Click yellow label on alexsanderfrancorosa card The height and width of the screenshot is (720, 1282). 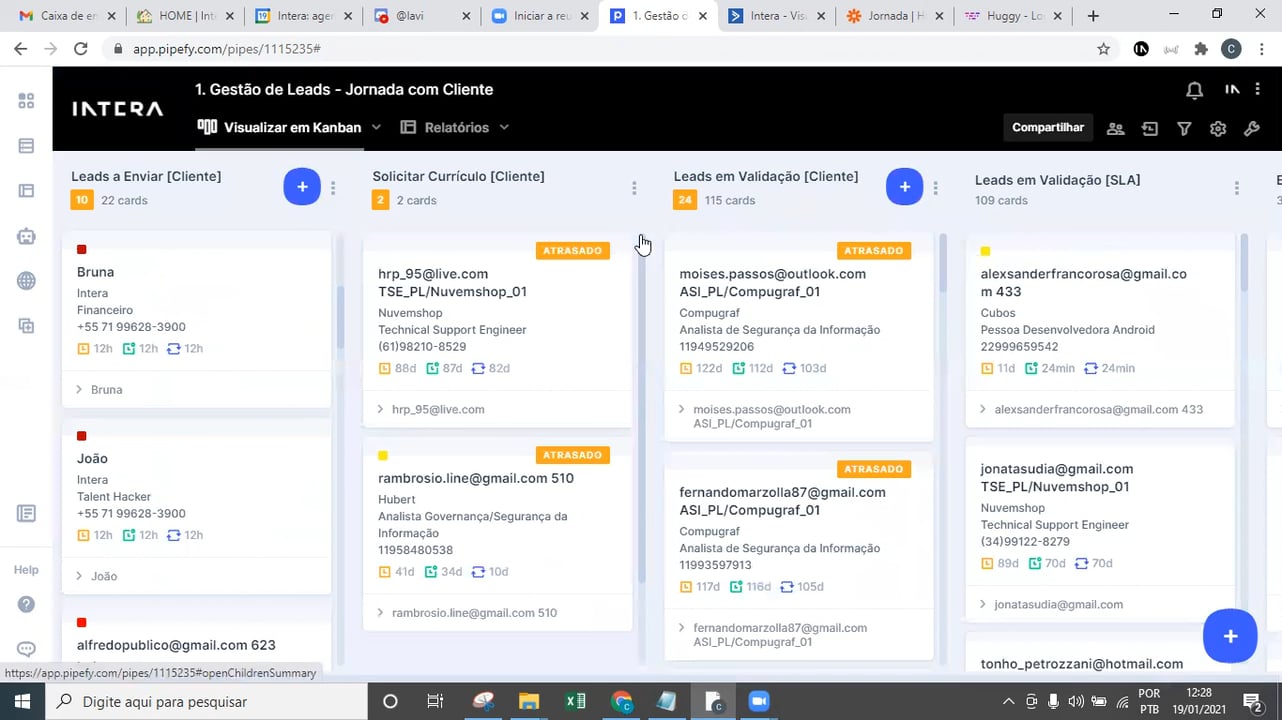click(985, 252)
